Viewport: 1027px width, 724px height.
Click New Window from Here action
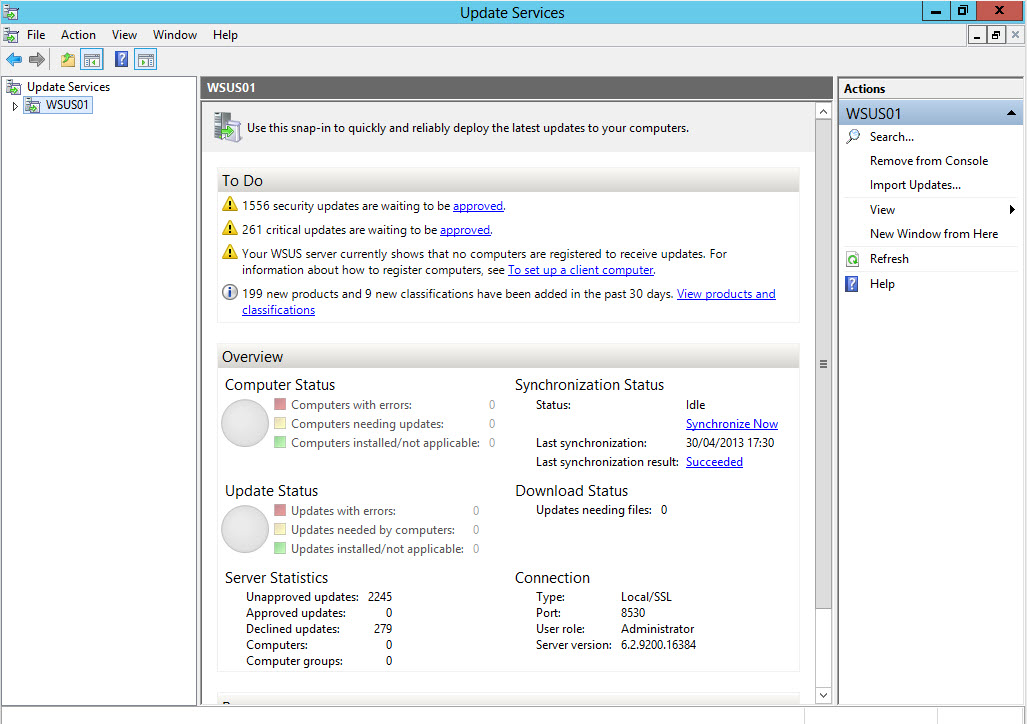click(x=934, y=234)
